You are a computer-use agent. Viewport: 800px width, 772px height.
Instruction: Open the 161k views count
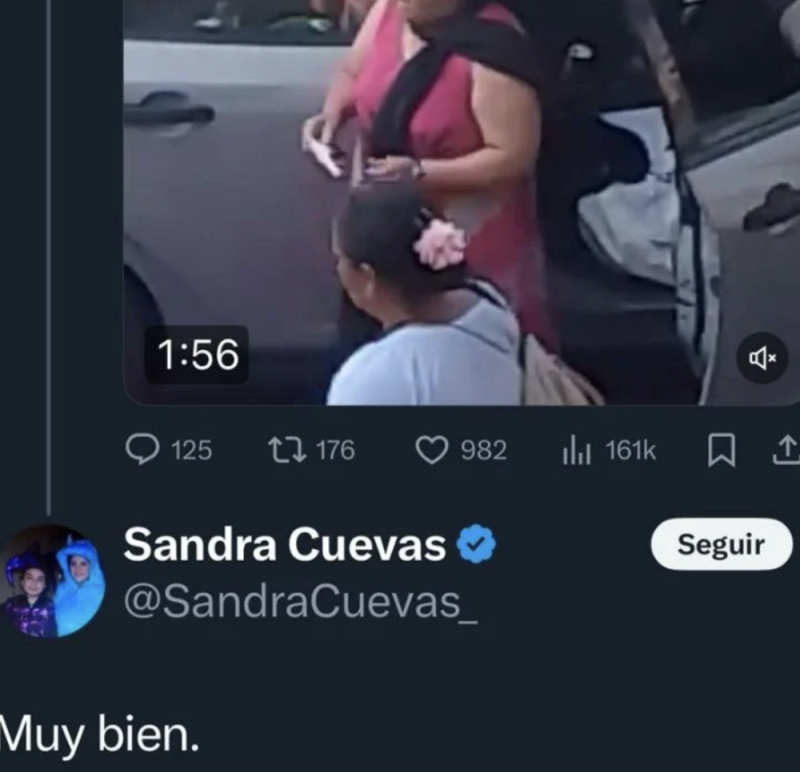(630, 450)
